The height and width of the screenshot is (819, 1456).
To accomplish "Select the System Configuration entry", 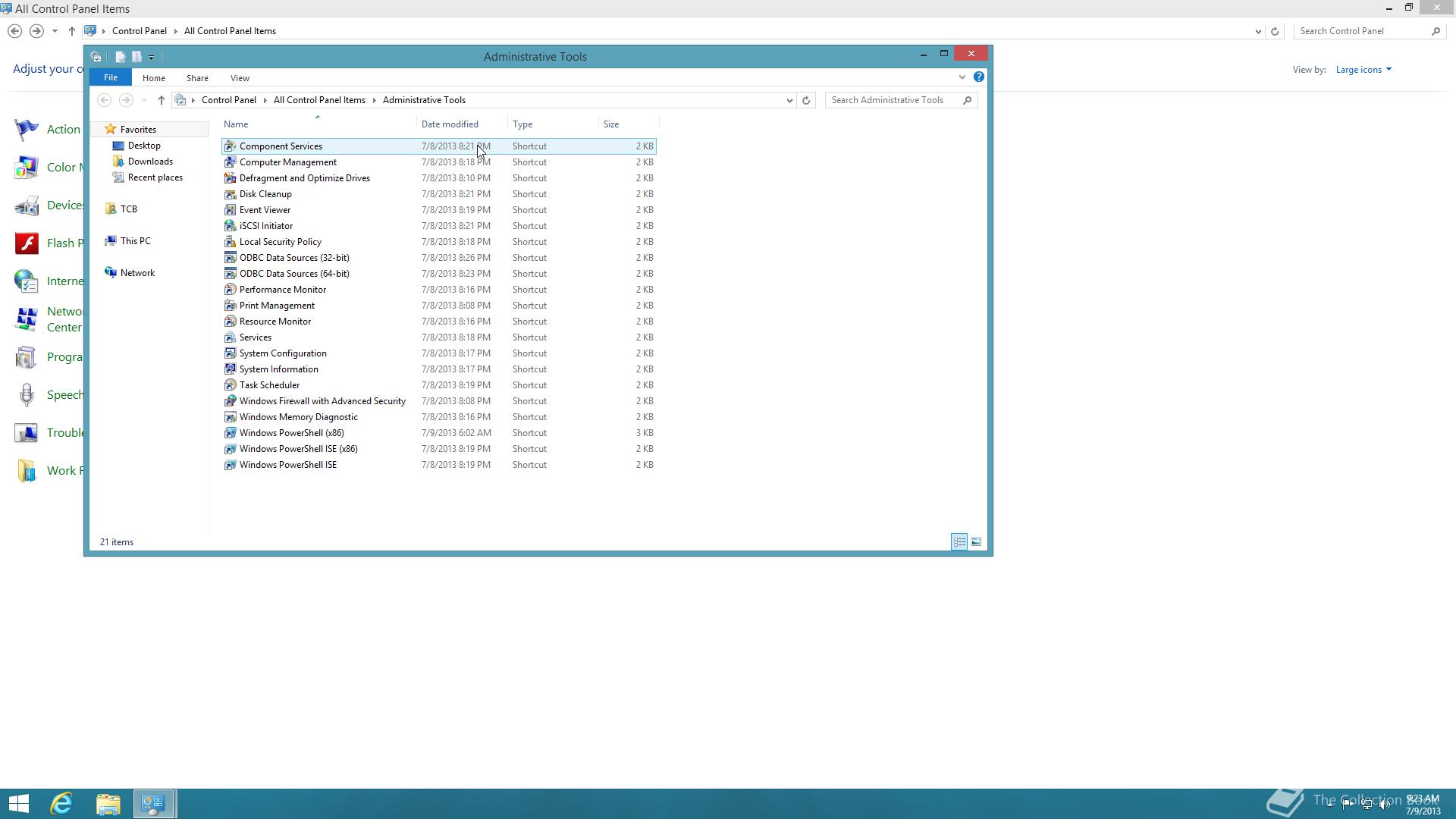I will 438,353.
